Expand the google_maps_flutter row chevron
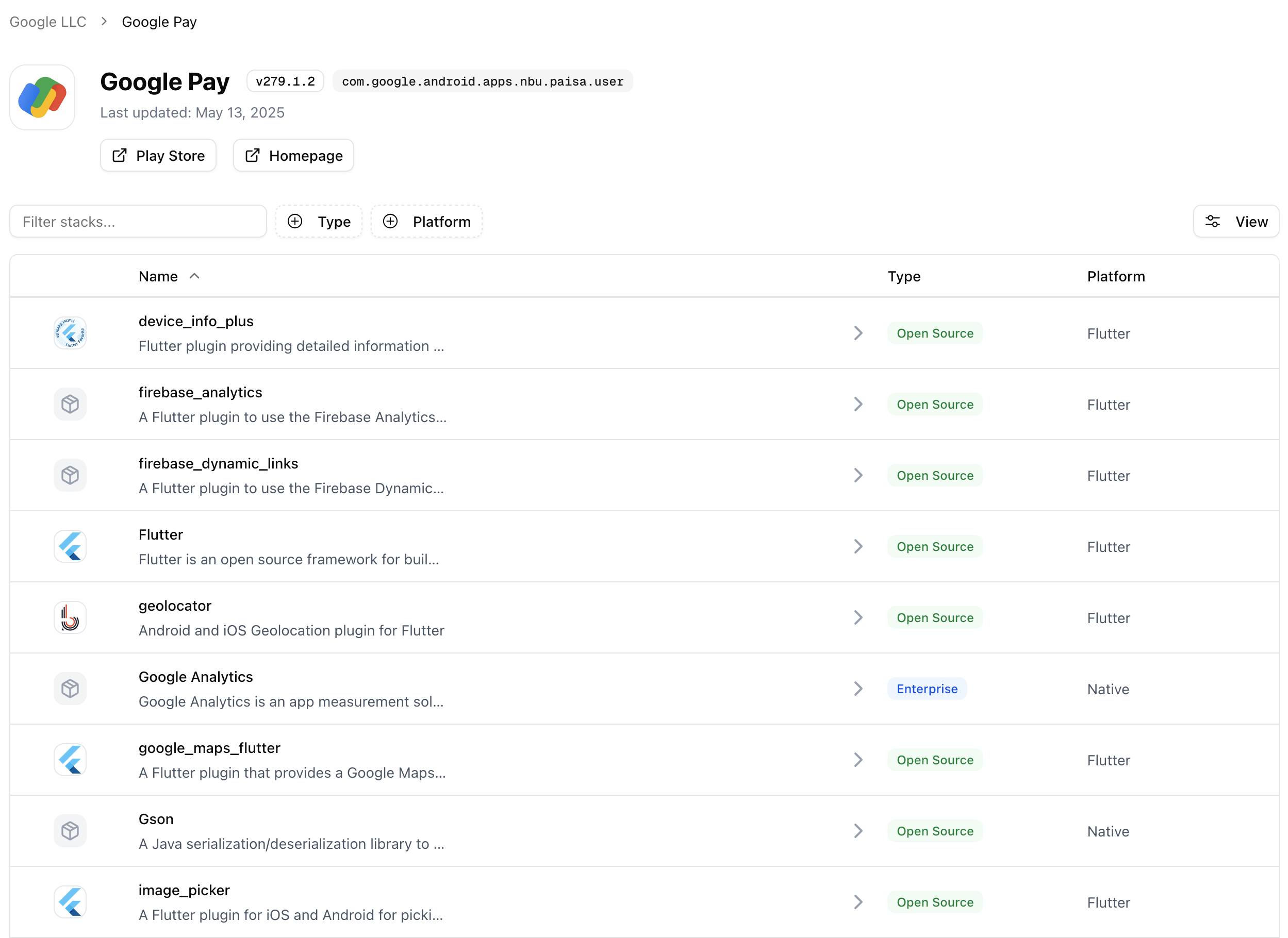 pos(858,760)
